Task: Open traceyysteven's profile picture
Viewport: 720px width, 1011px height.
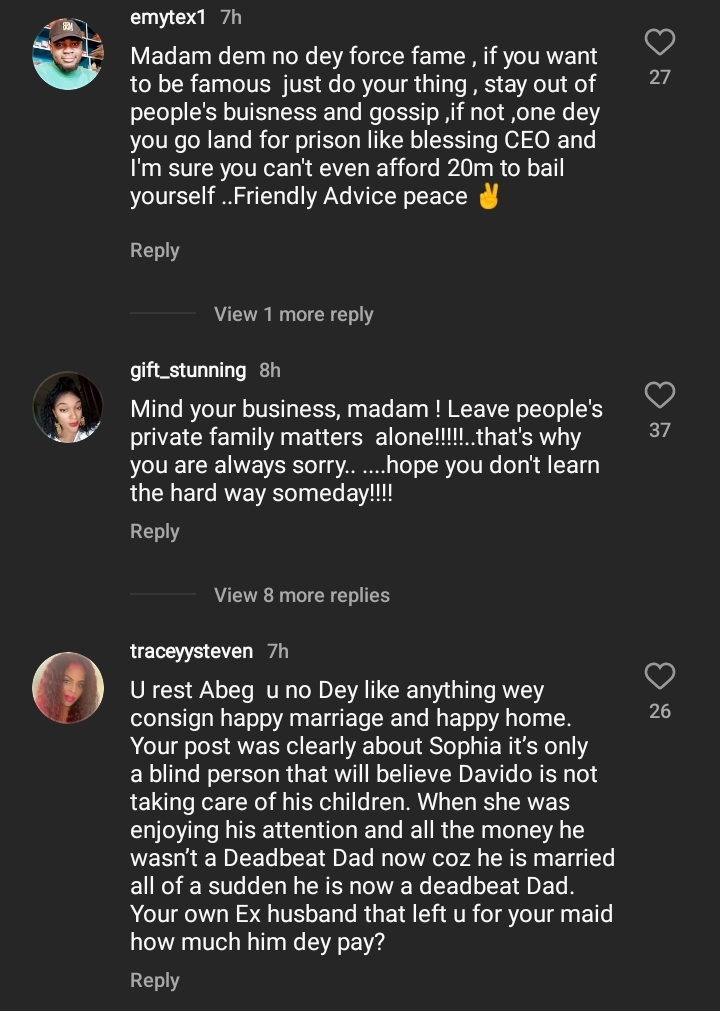Action: 68,688
